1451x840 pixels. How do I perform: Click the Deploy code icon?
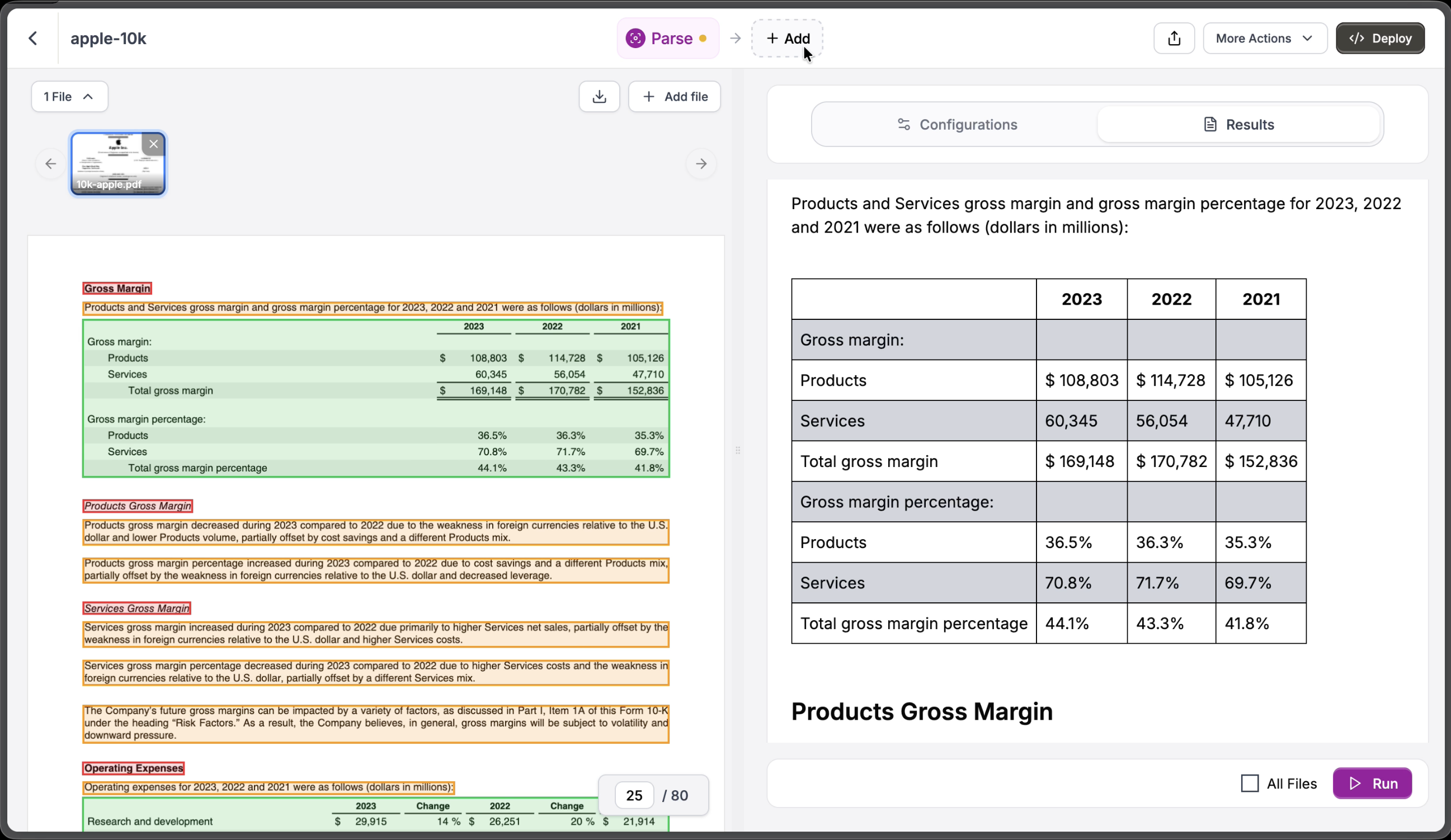[1356, 38]
